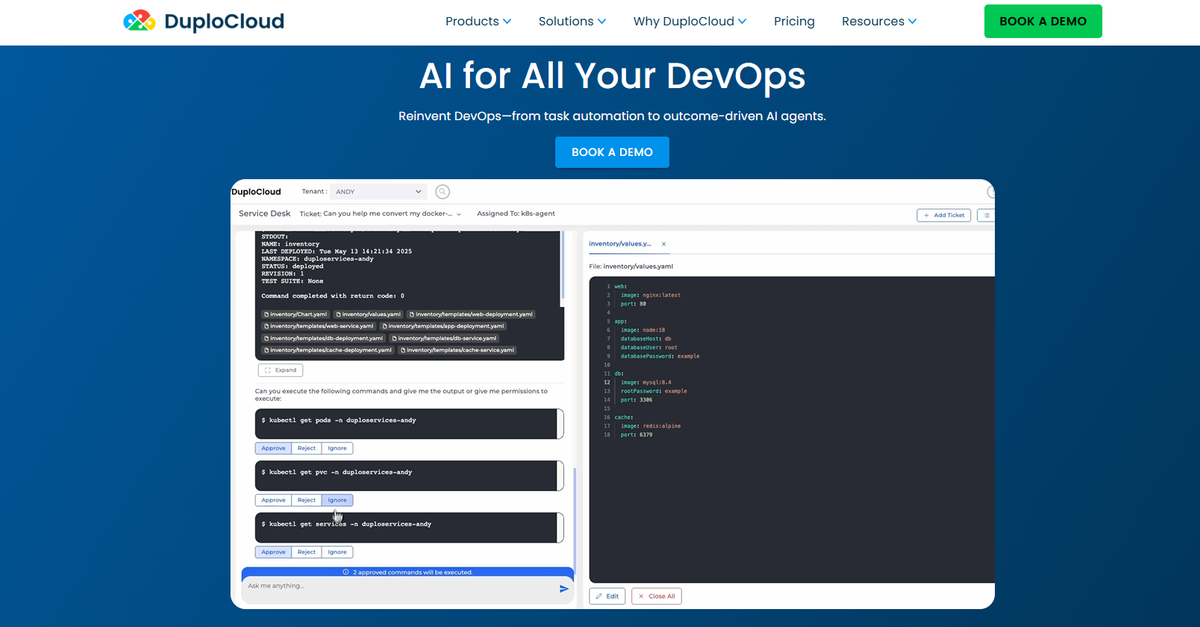
Task: Send a message with the paper plane icon
Action: [x=563, y=589]
